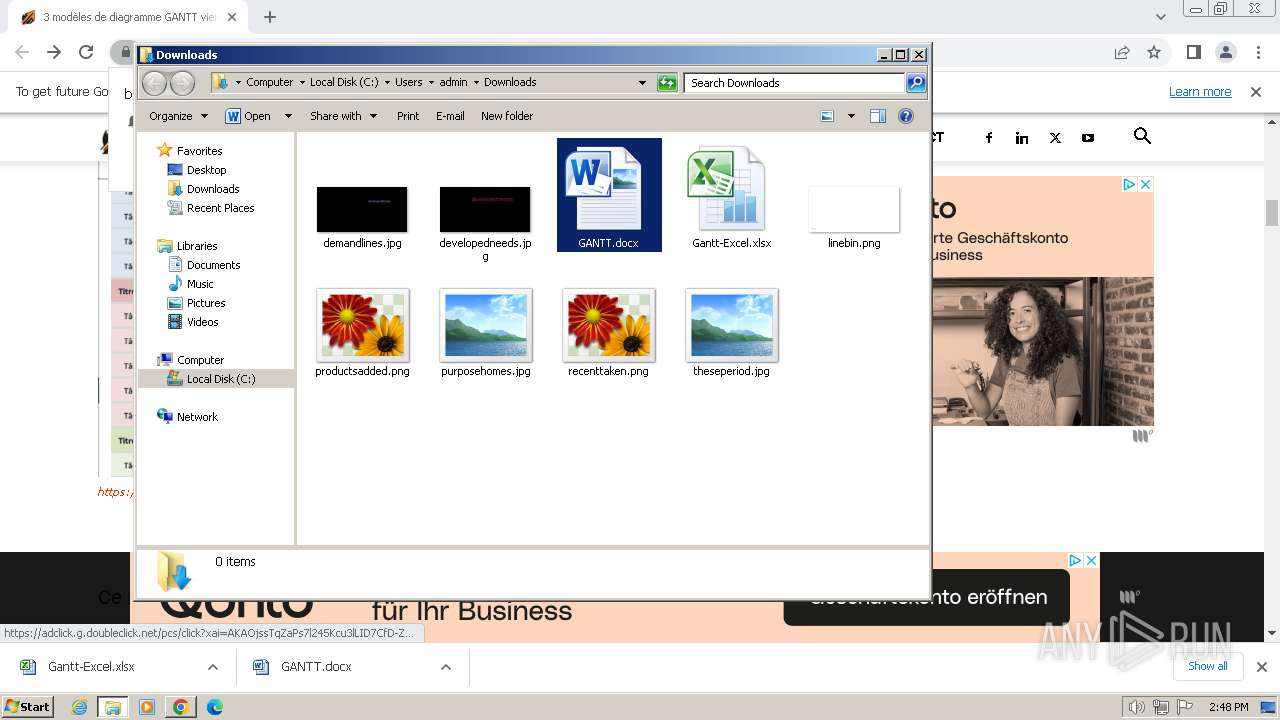This screenshot has width=1280, height=720.
Task: Open the Organize menu
Action: (178, 116)
